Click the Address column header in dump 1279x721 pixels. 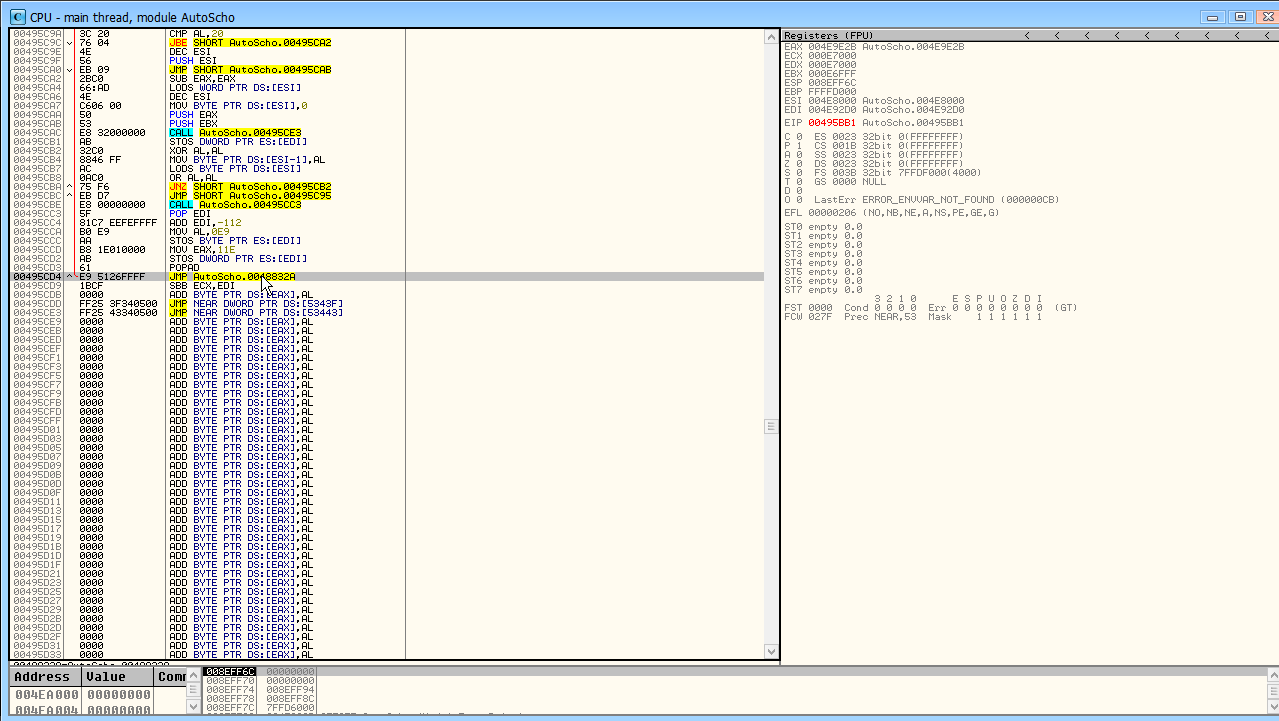42,677
